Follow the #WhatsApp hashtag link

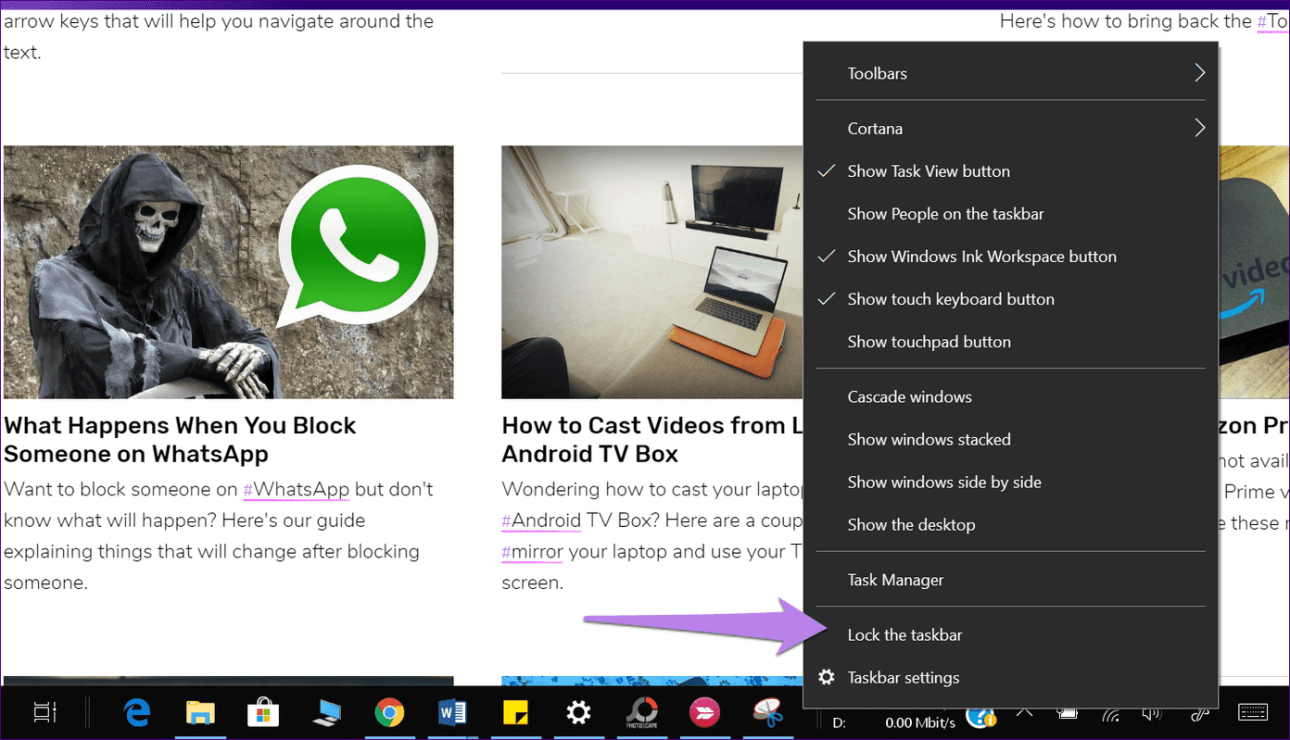(296, 490)
